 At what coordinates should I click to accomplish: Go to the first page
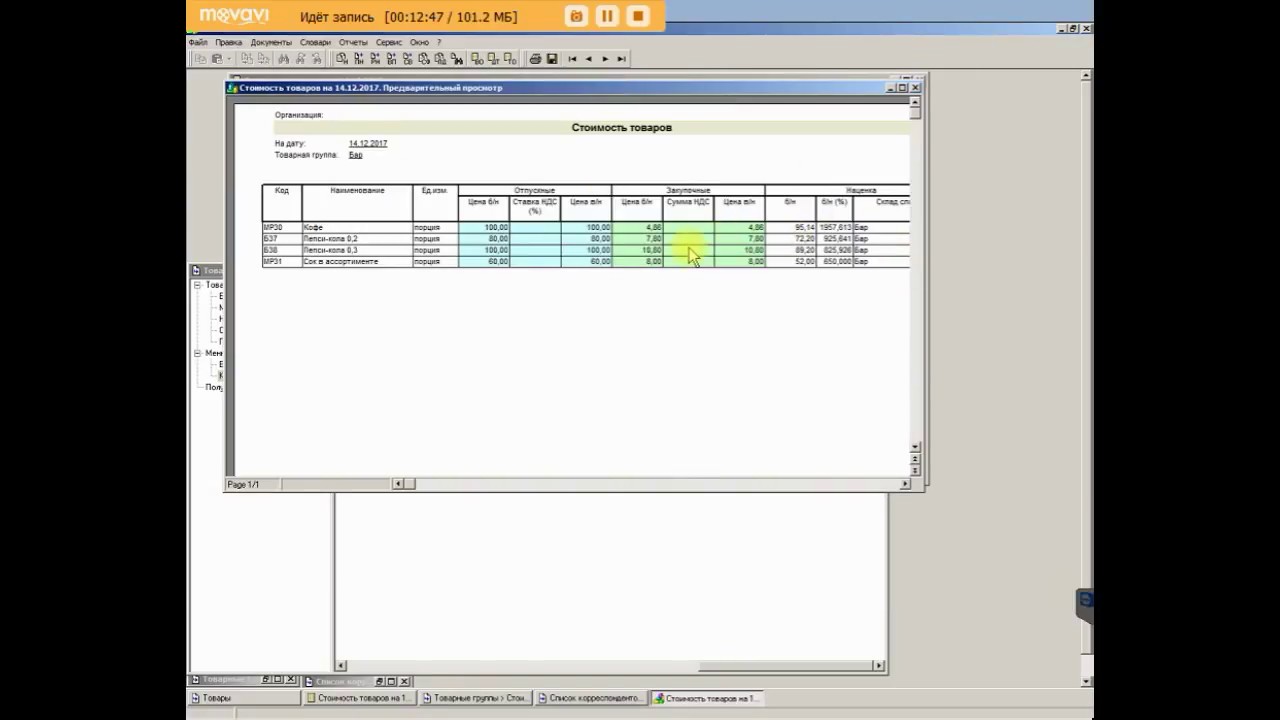(572, 59)
